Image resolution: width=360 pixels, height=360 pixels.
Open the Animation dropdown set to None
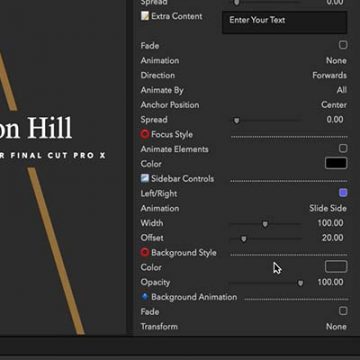pos(336,61)
